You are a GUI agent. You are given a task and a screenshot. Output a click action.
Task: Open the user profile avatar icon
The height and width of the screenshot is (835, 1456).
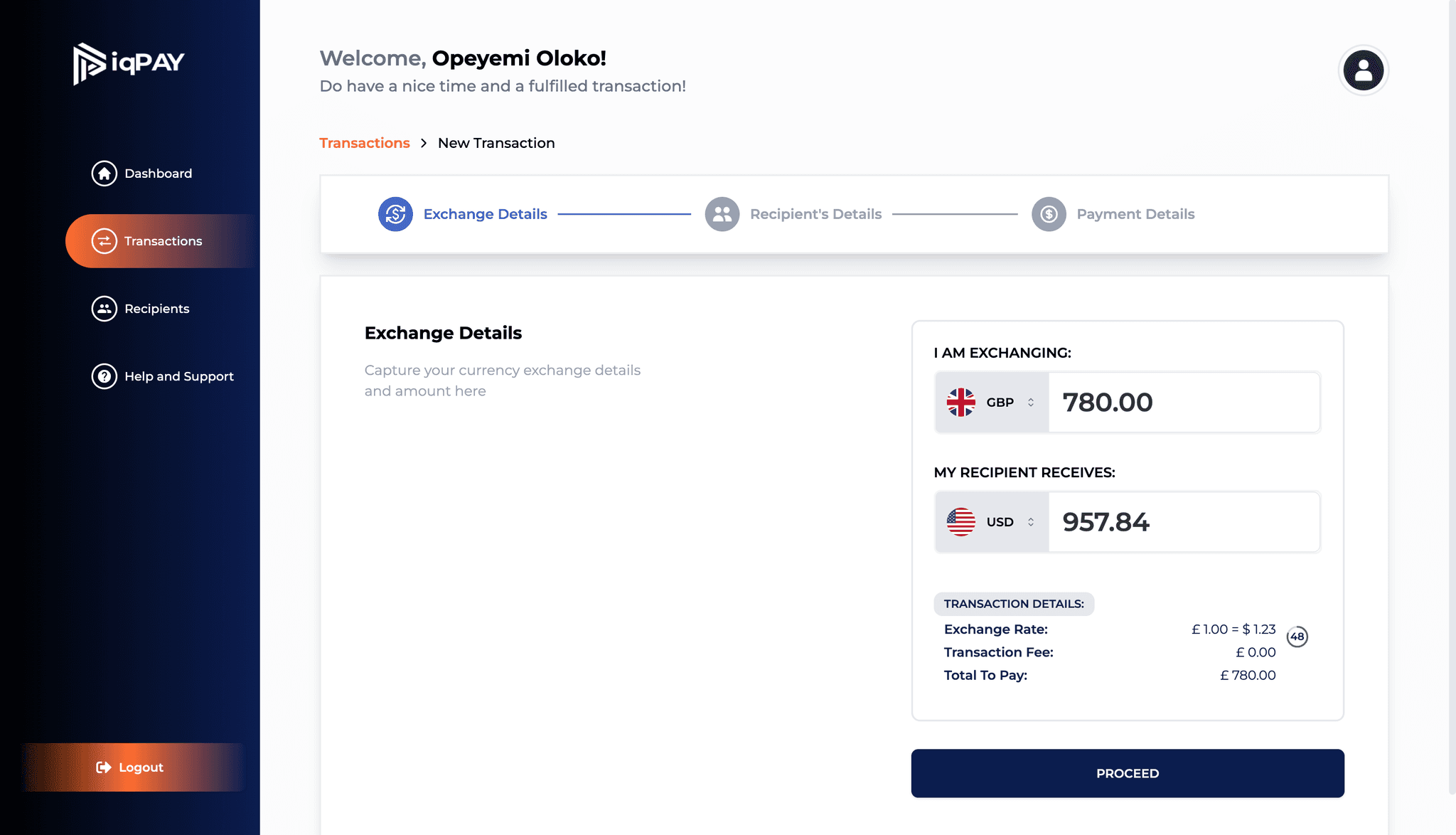coord(1363,70)
